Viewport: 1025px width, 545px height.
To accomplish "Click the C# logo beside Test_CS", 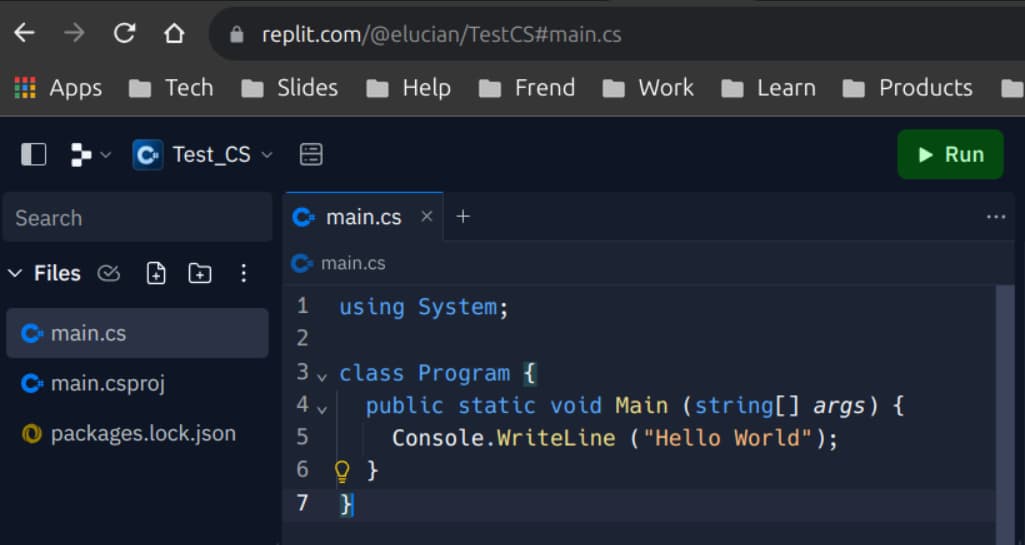I will [148, 155].
